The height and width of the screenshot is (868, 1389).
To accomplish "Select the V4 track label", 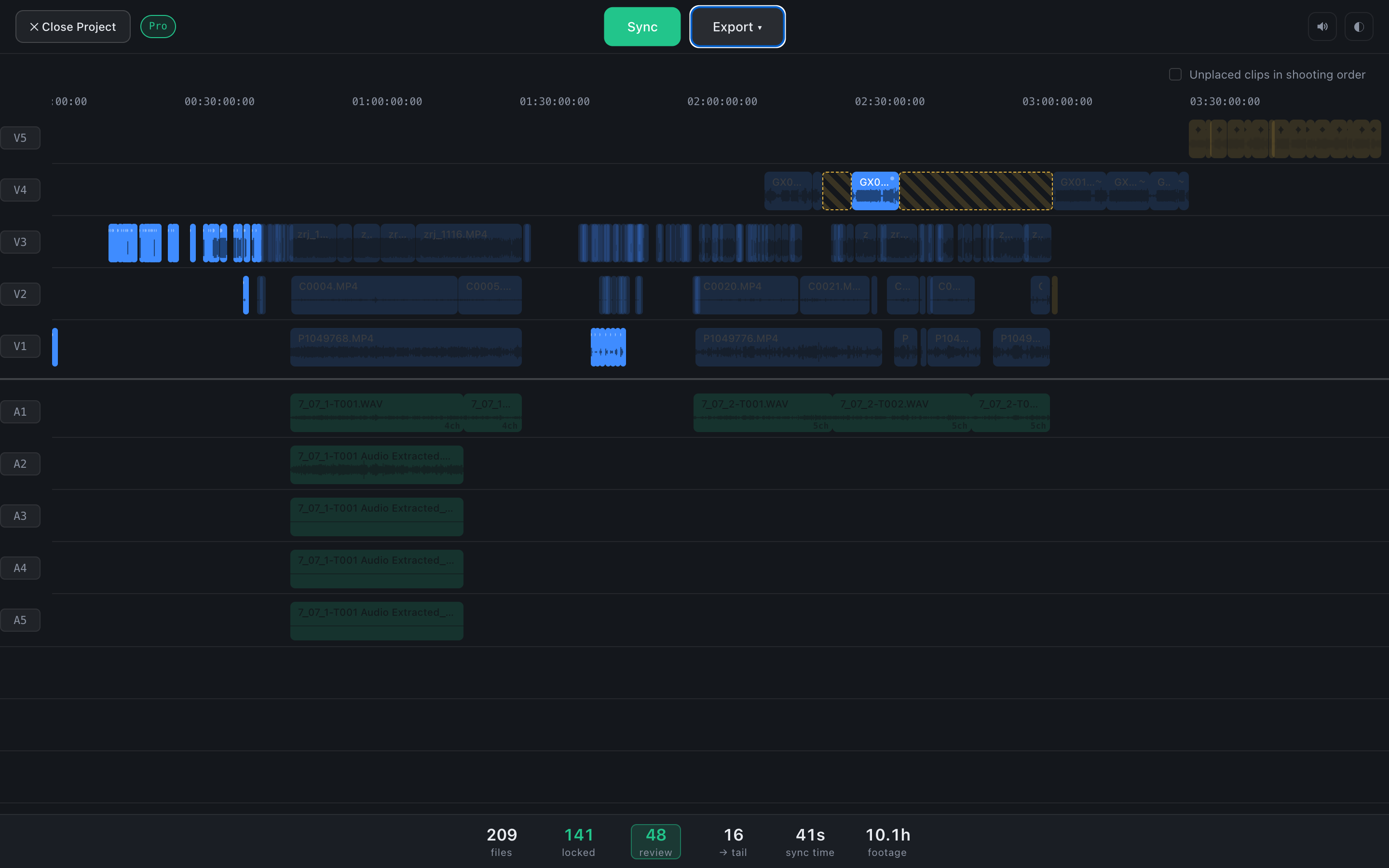I will pyautogui.click(x=20, y=190).
